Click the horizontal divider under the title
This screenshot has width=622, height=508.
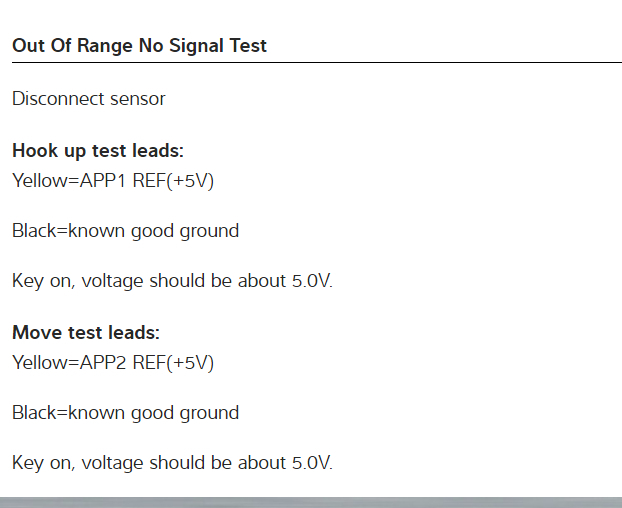(x=316, y=63)
